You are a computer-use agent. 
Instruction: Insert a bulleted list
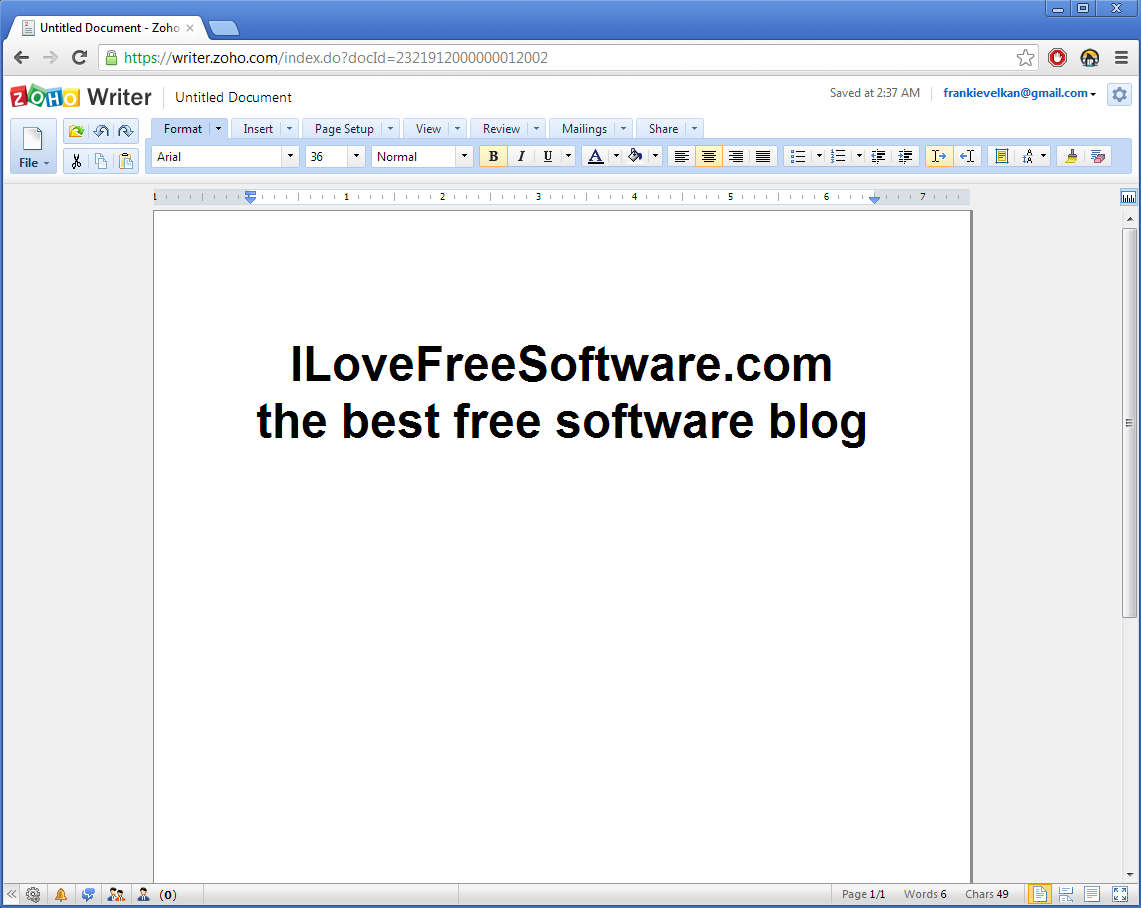coord(798,156)
